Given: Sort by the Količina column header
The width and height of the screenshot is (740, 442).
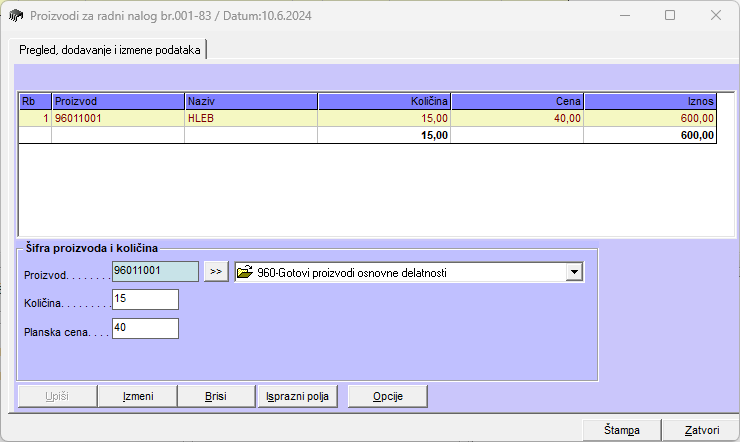Looking at the screenshot, I should click(x=384, y=101).
